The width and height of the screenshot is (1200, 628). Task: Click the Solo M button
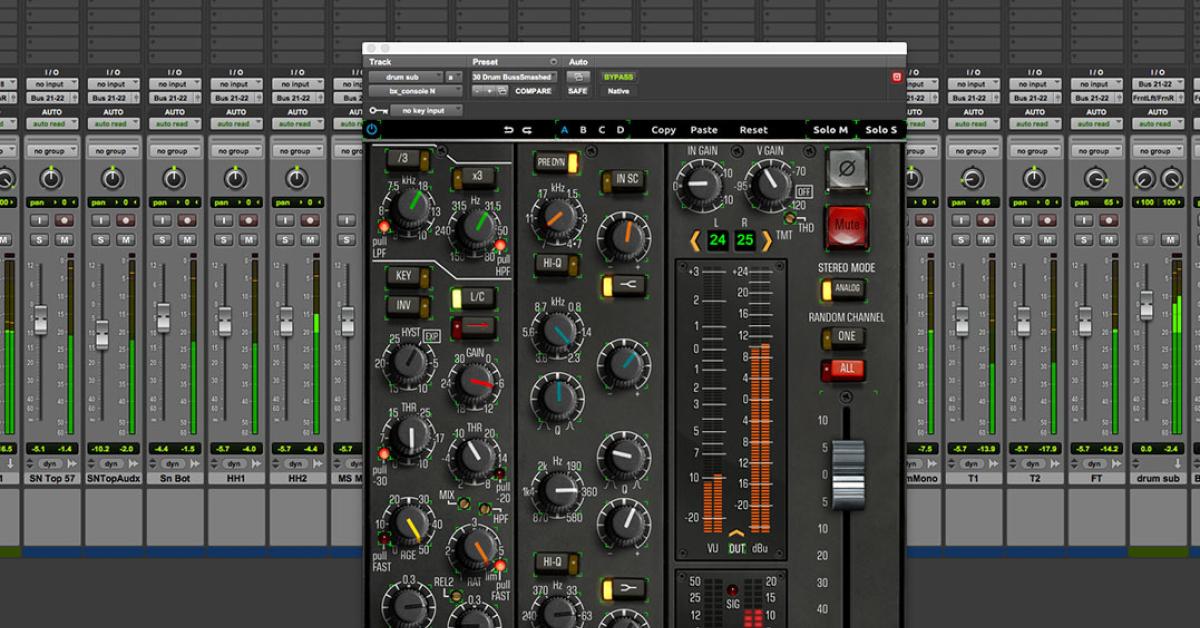point(832,130)
